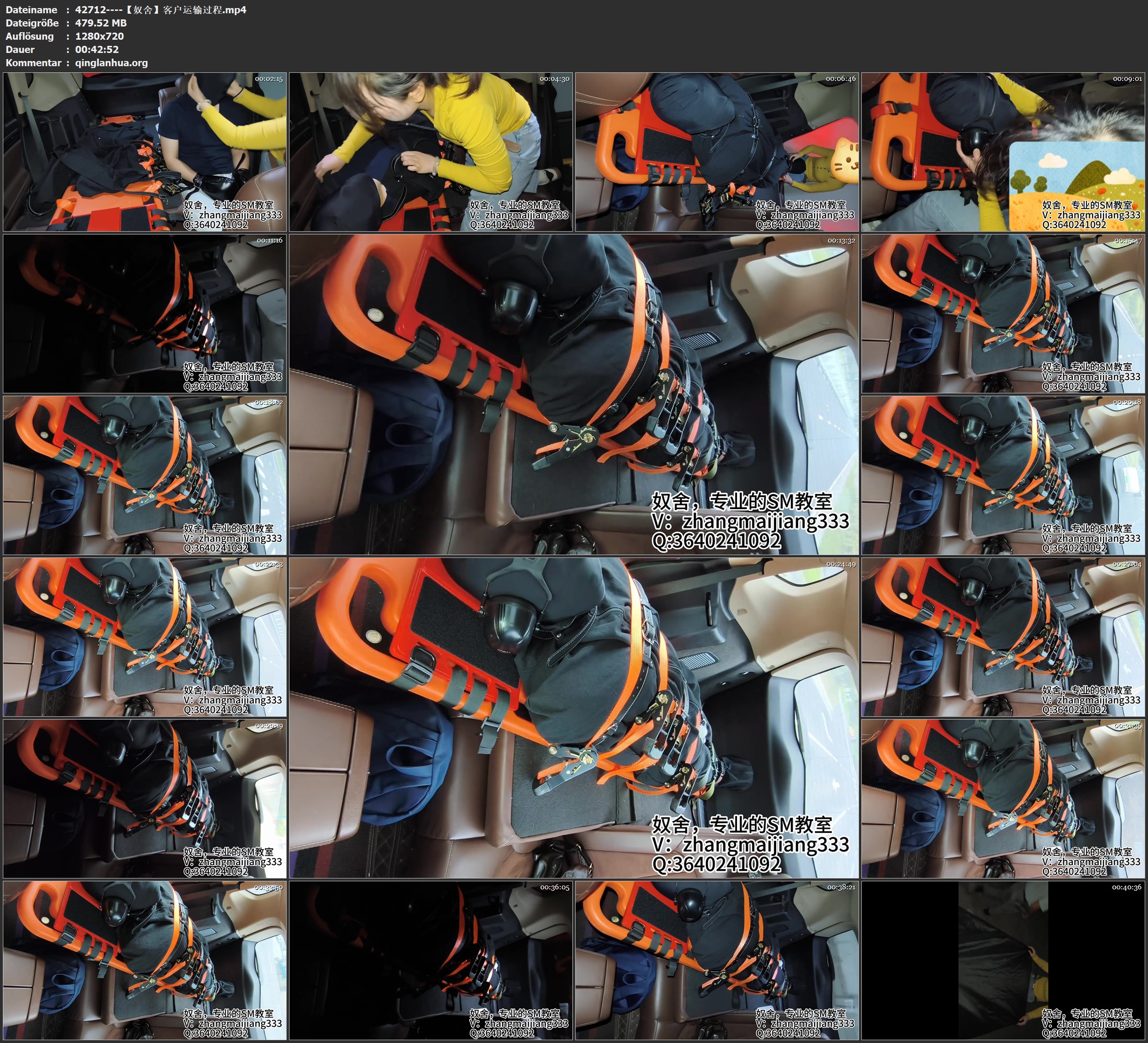
Task: Click the Dauer value 00:42:52
Action: point(97,50)
